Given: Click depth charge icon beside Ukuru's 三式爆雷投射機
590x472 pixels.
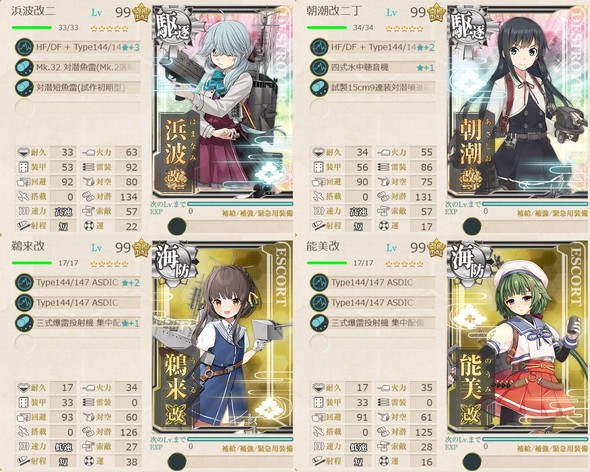Looking at the screenshot, I should pos(24,323).
